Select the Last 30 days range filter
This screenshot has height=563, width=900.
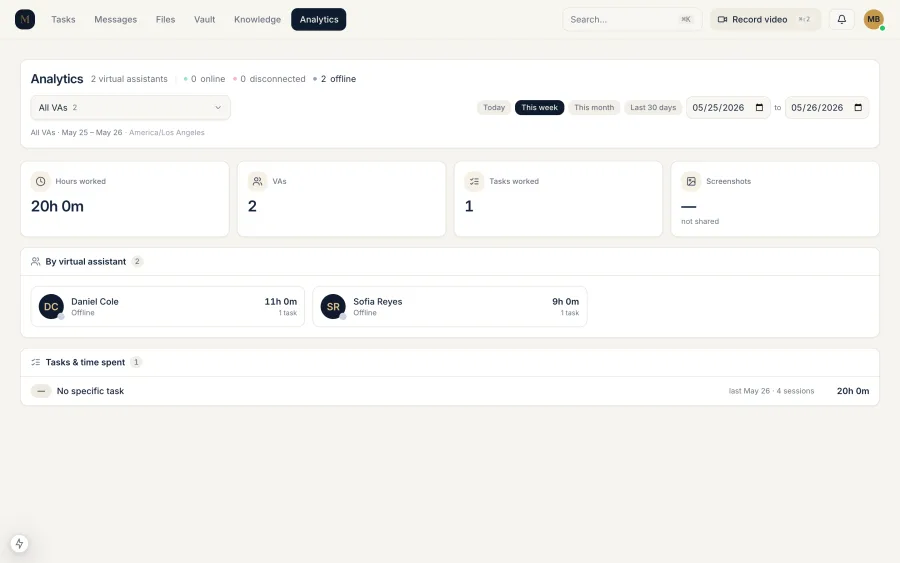653,107
